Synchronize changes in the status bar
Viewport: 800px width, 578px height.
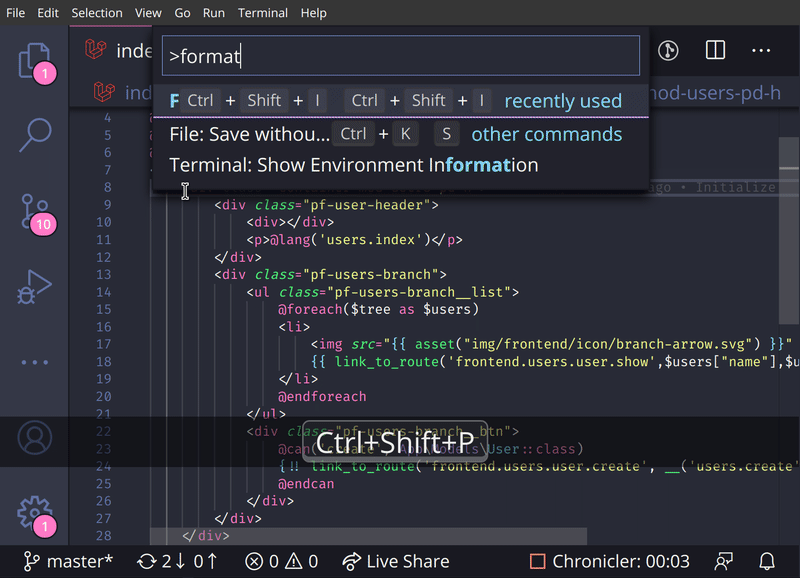coord(178,561)
